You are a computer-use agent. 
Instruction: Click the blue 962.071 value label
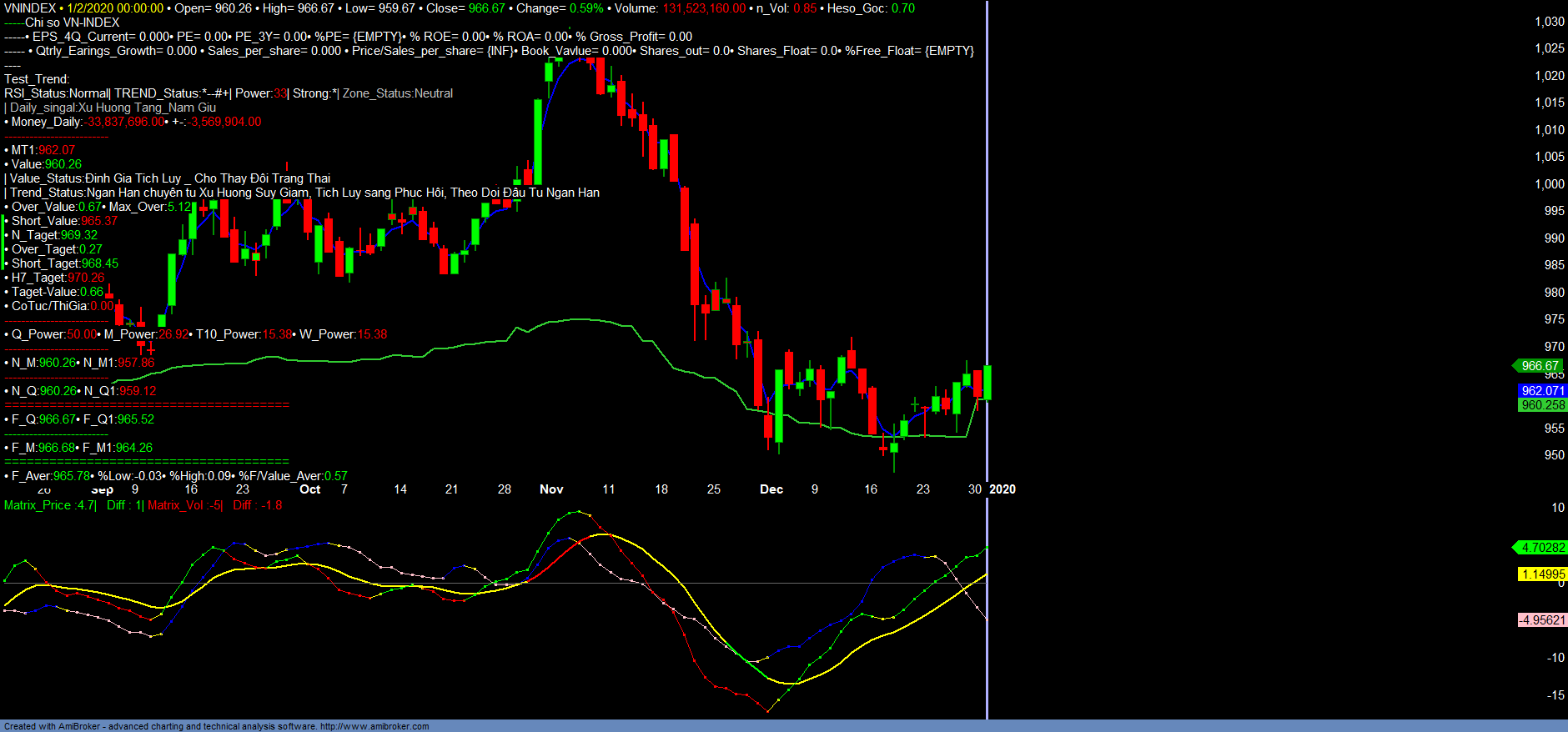[x=1542, y=390]
